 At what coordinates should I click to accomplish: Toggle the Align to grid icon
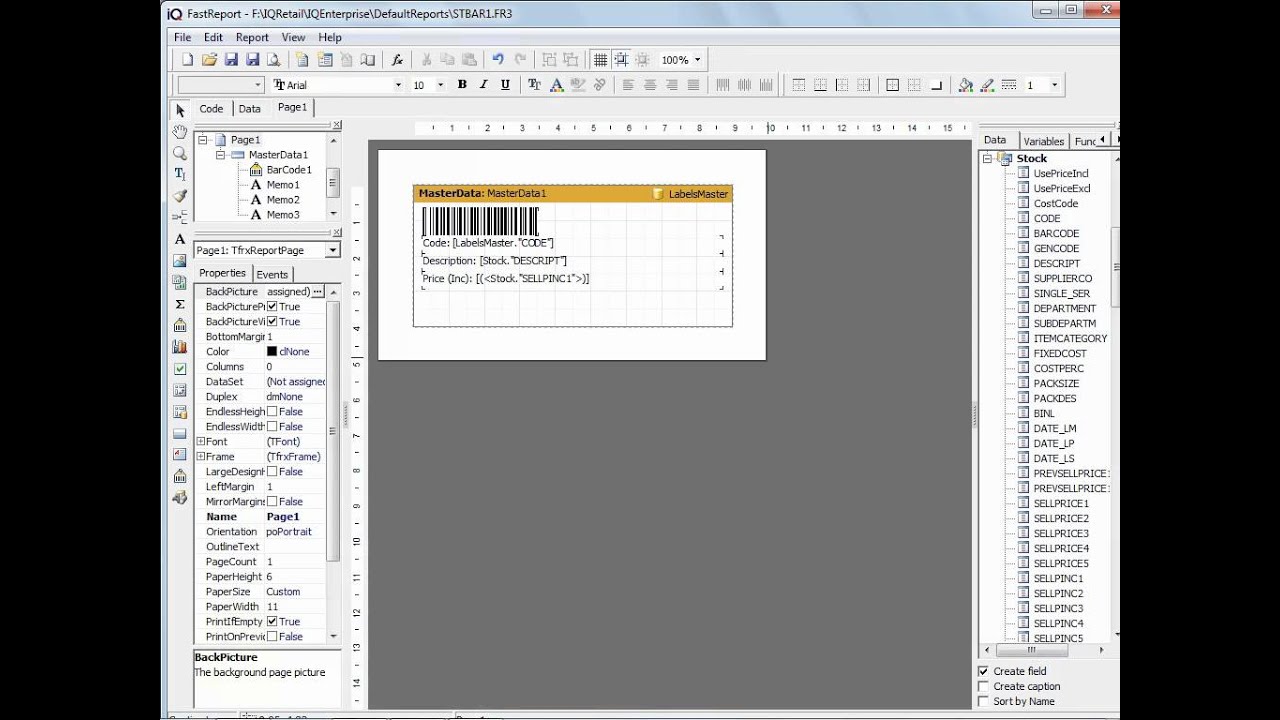[621, 60]
